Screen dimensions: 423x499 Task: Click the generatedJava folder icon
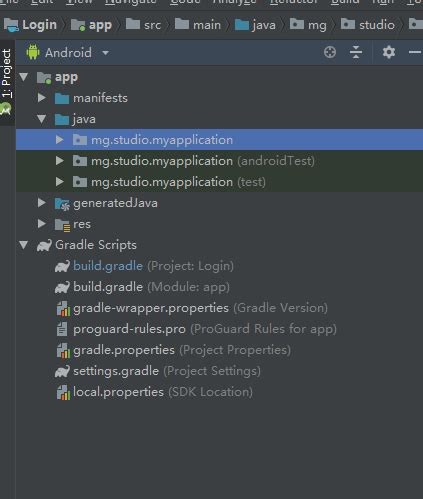click(x=62, y=204)
